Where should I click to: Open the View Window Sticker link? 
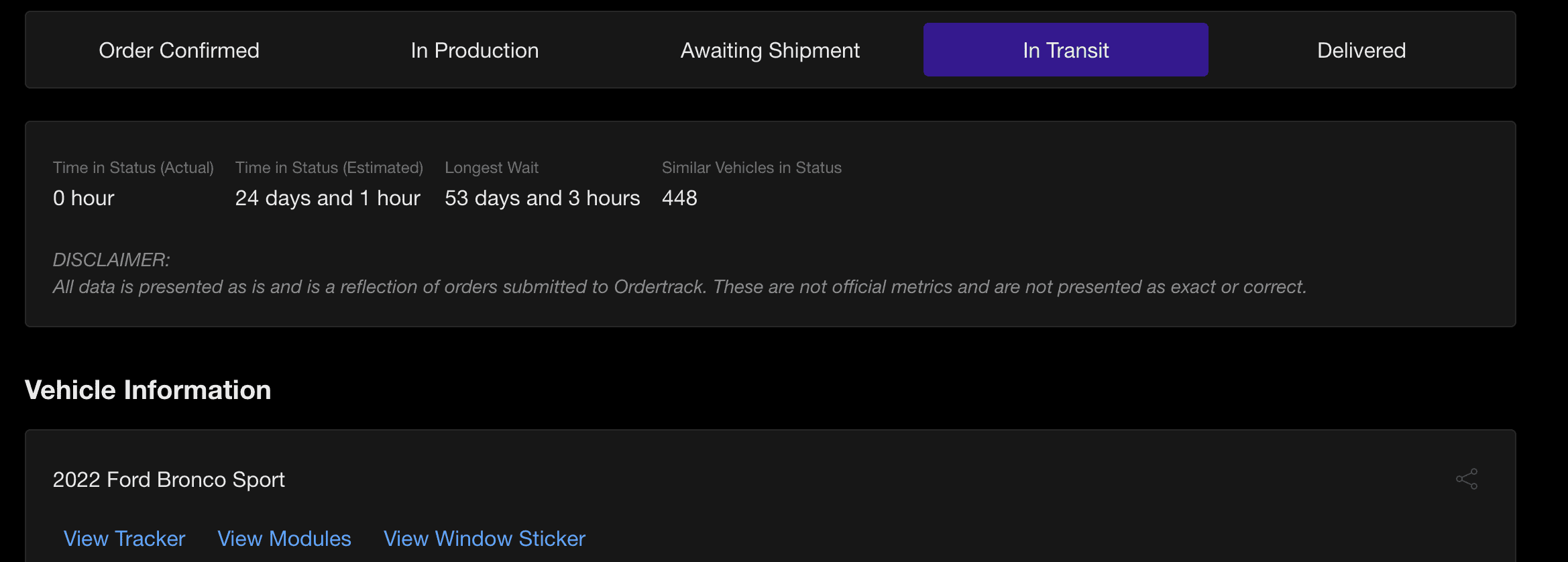pos(484,539)
